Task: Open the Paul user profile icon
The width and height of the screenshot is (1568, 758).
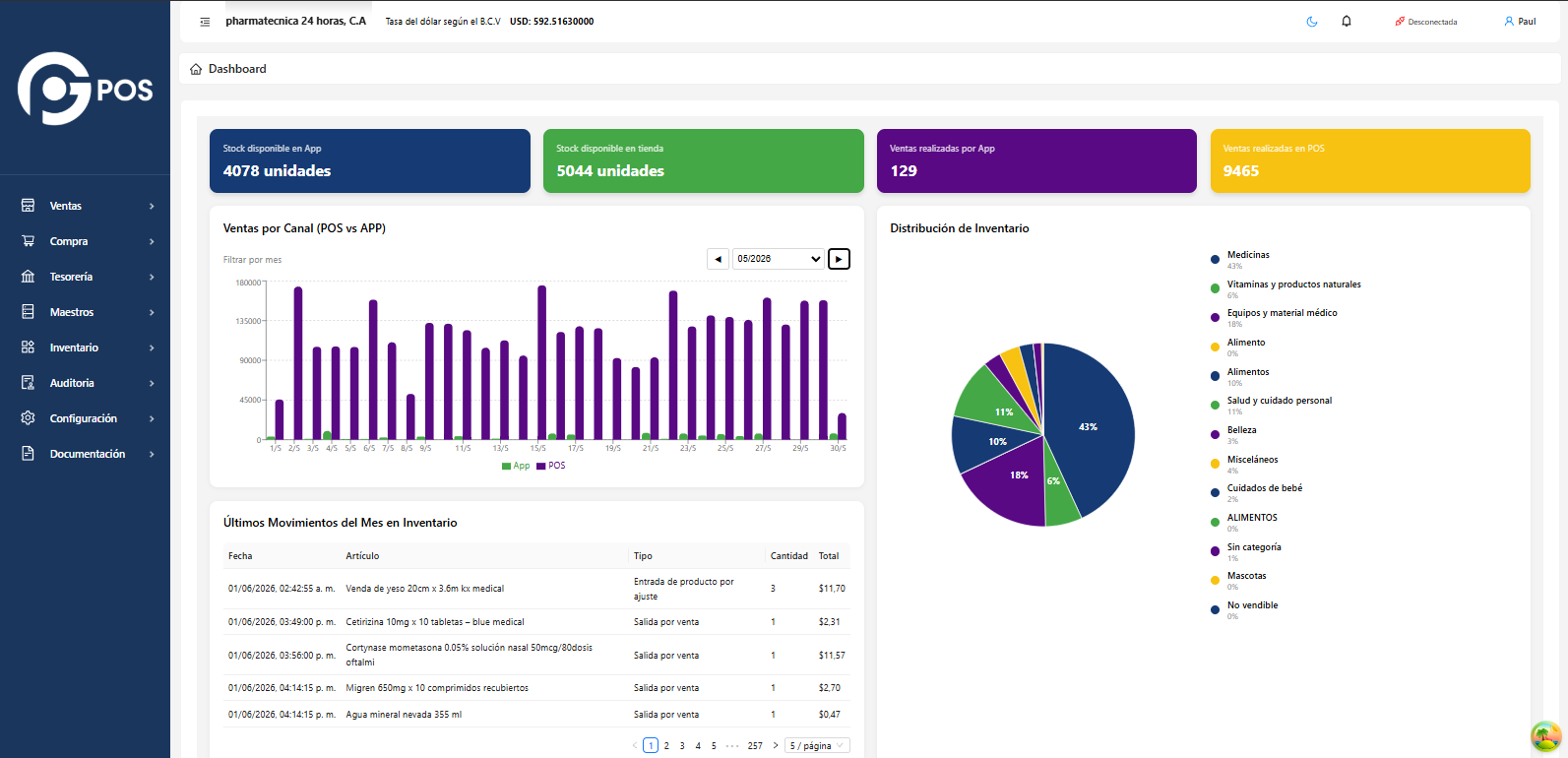Action: (1509, 22)
